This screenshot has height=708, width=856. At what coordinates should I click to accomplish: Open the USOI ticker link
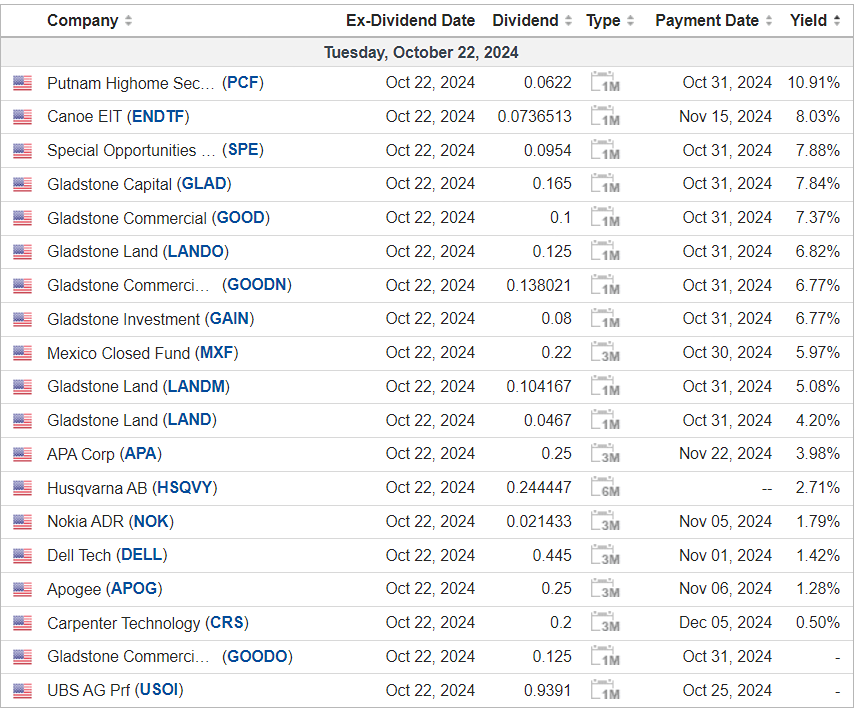point(159,690)
